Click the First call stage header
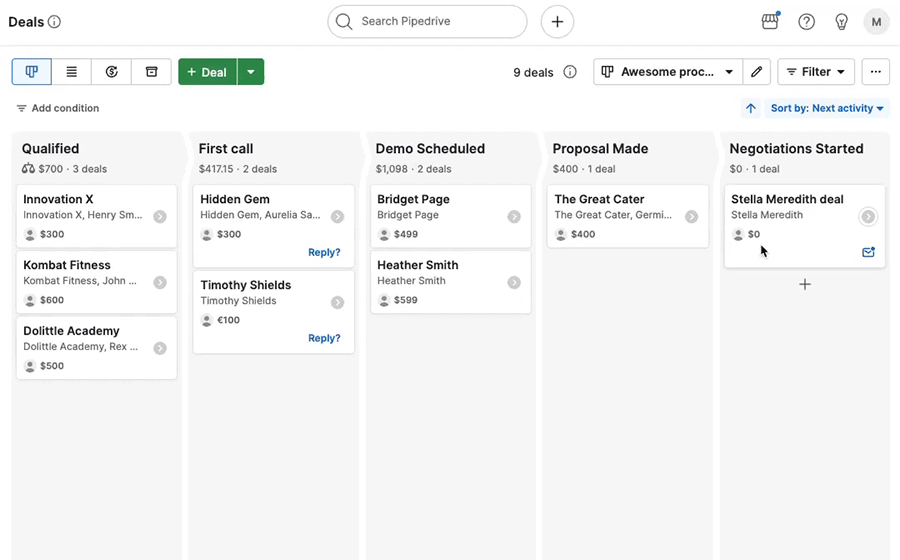This screenshot has height=560, width=900. [x=226, y=149]
